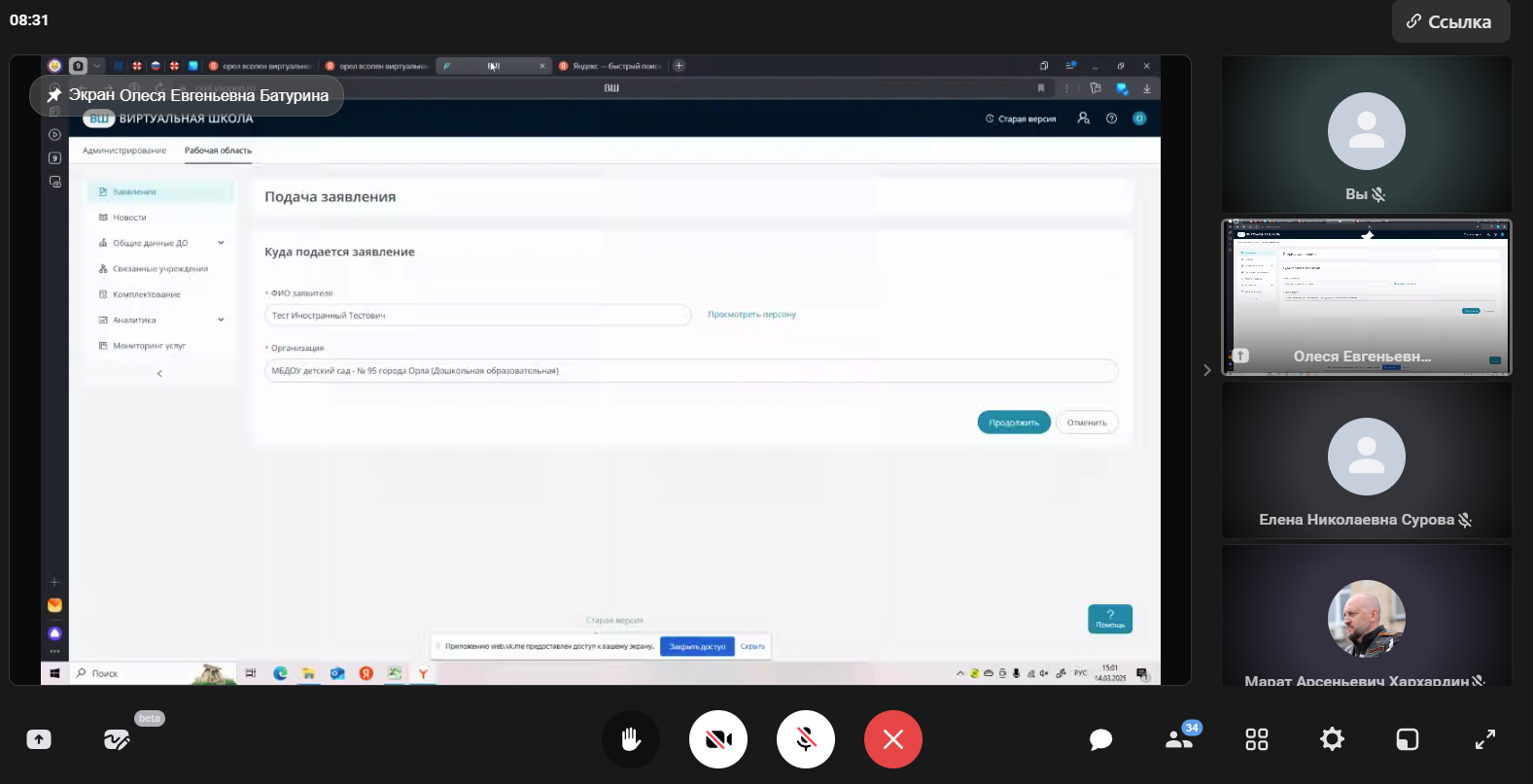The height and width of the screenshot is (784, 1533).
Task: Switch to Администрирование tab
Action: click(x=124, y=151)
